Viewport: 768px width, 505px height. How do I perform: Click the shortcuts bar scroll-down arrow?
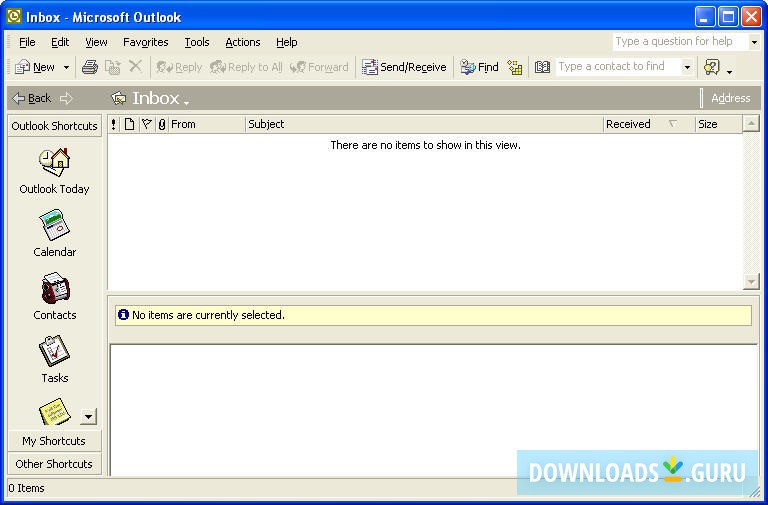click(88, 417)
